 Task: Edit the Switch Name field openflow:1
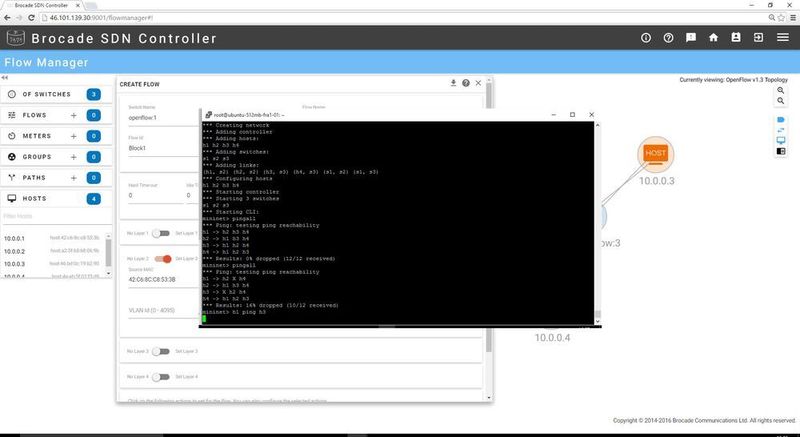click(x=162, y=118)
